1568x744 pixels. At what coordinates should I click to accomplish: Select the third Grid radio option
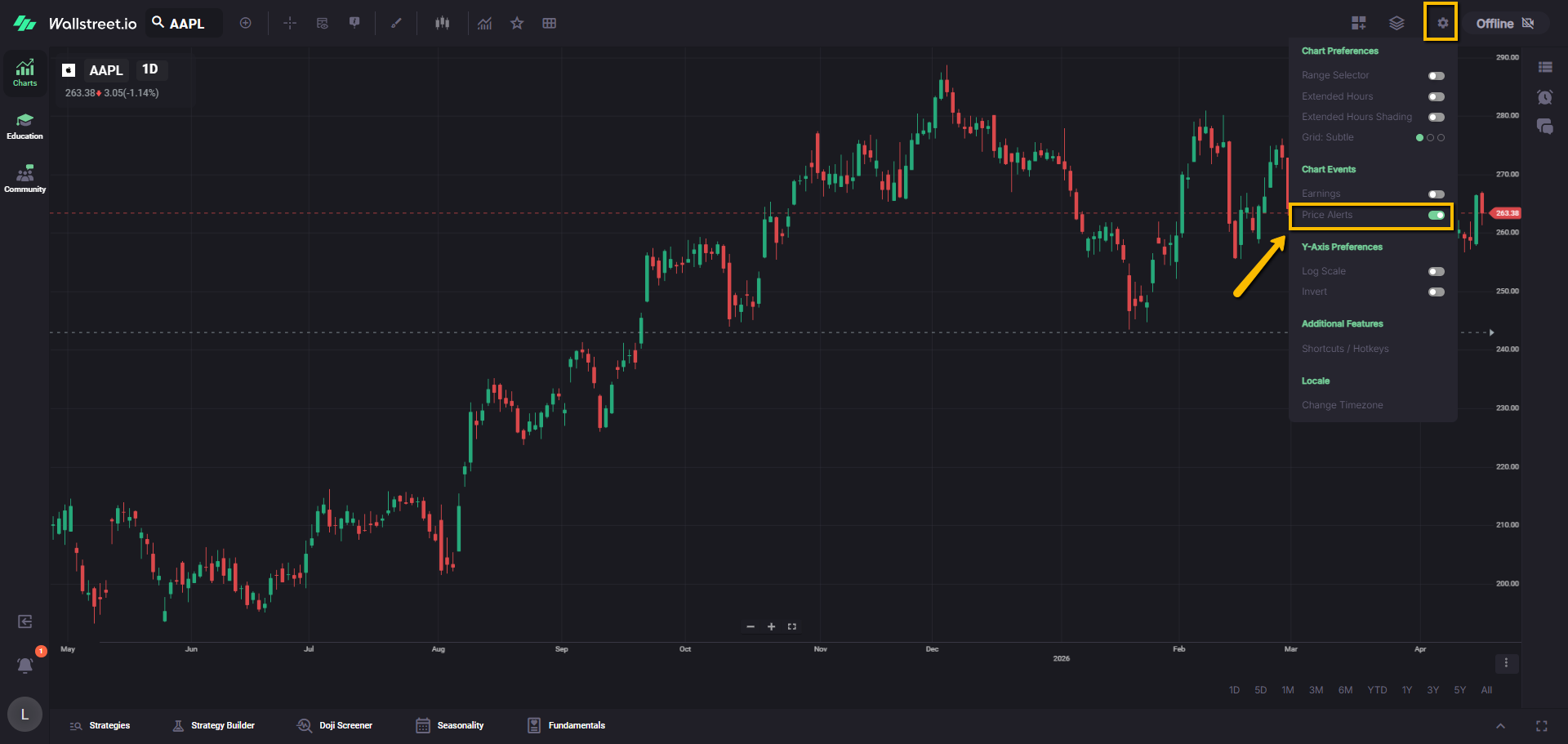[x=1441, y=138]
